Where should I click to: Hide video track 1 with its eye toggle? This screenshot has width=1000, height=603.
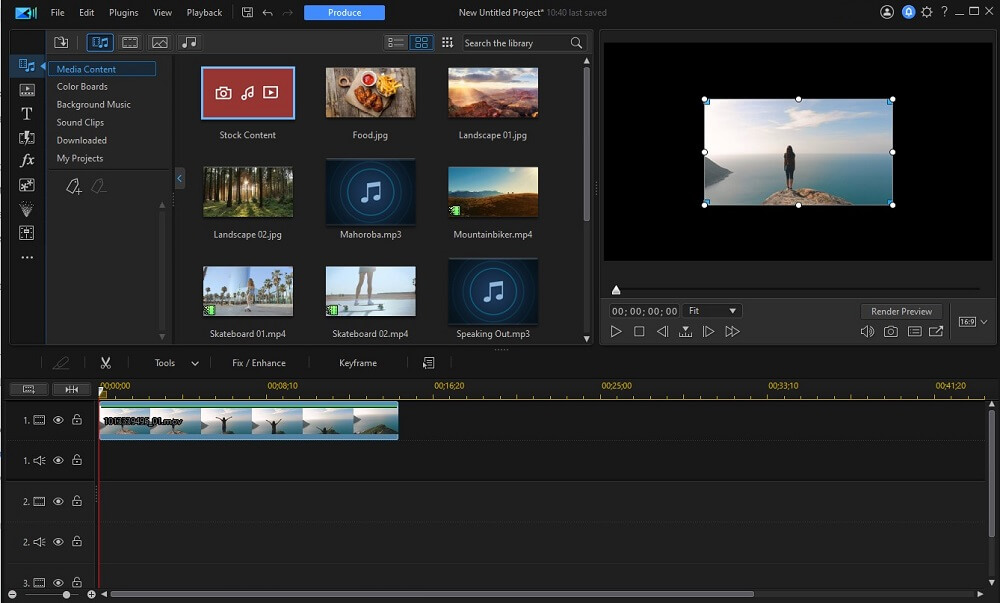[58, 419]
